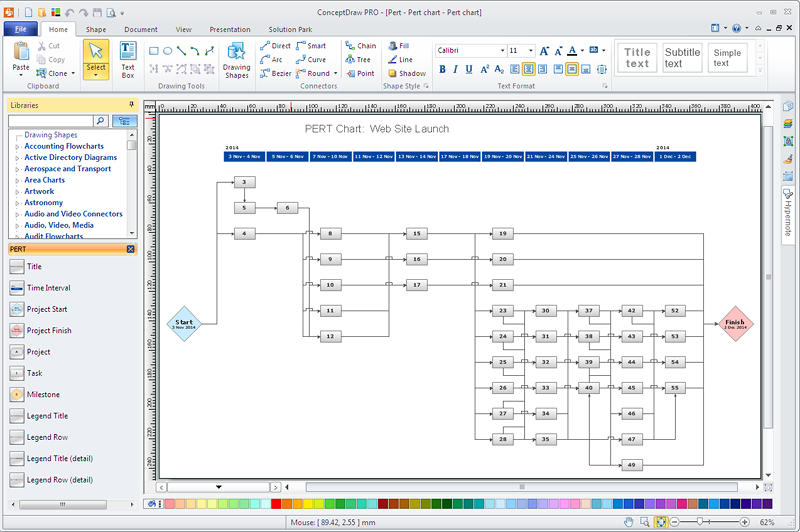Choose the Smart connector tool
This screenshot has width=800, height=532.
311,46
